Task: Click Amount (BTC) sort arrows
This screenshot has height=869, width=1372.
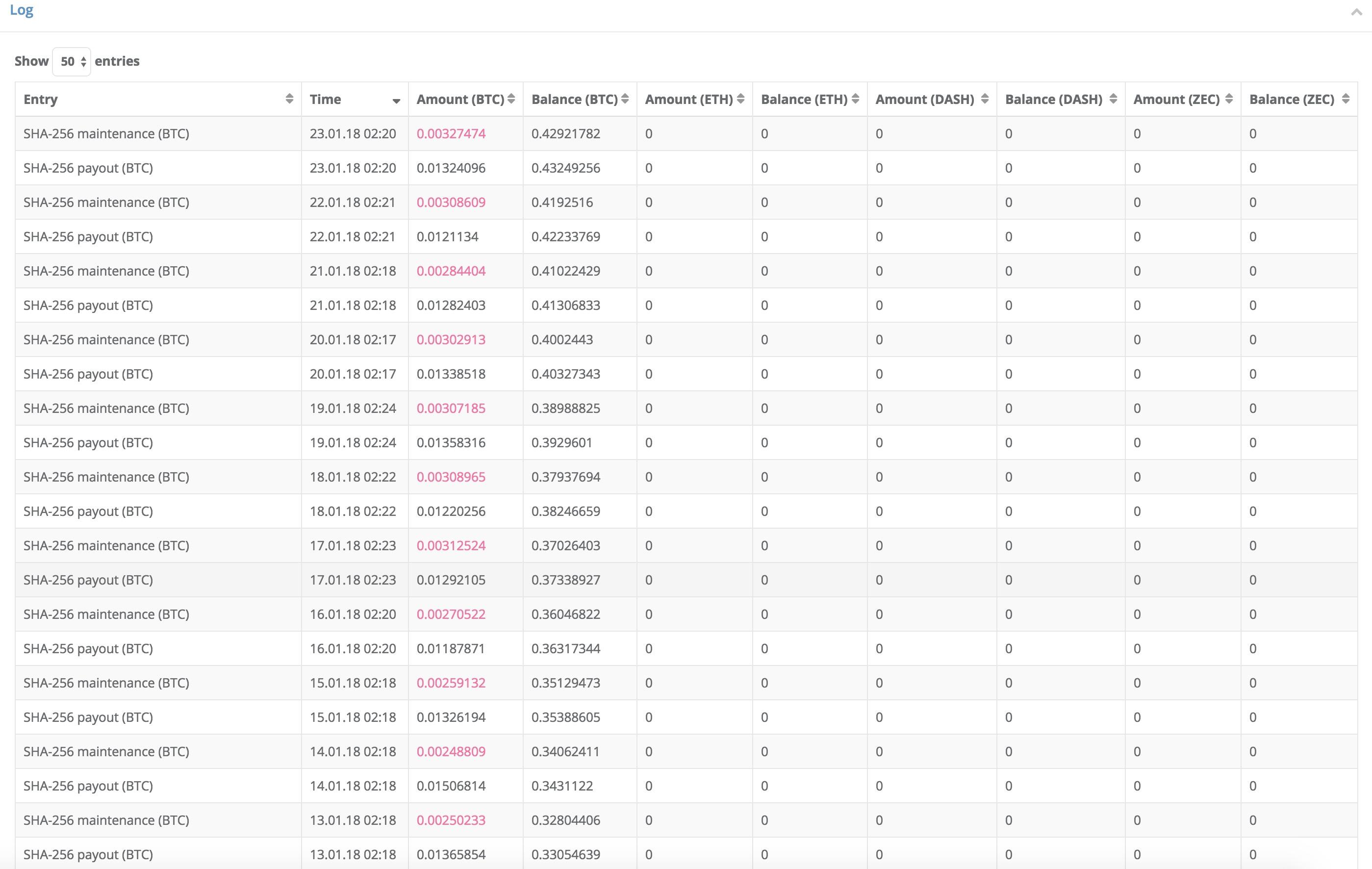Action: tap(511, 99)
